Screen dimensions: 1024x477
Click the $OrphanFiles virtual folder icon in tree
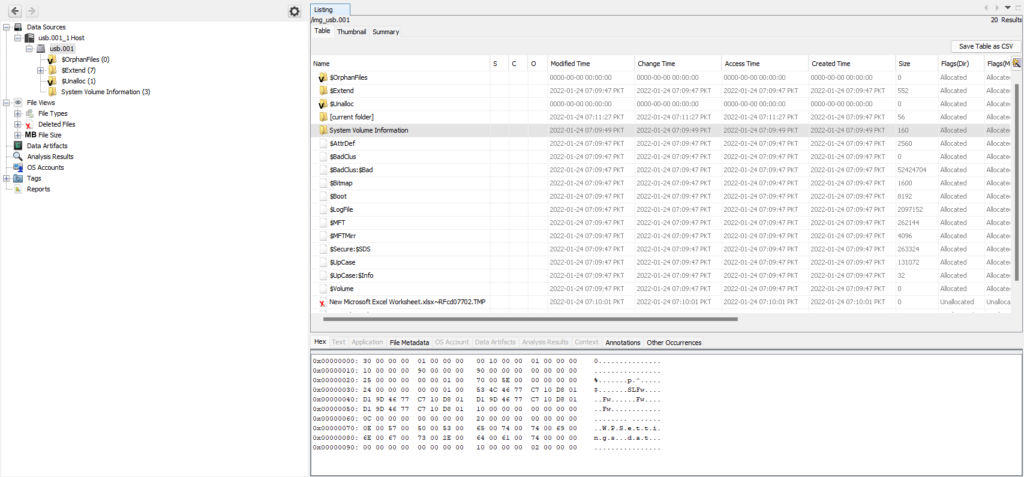click(52, 59)
